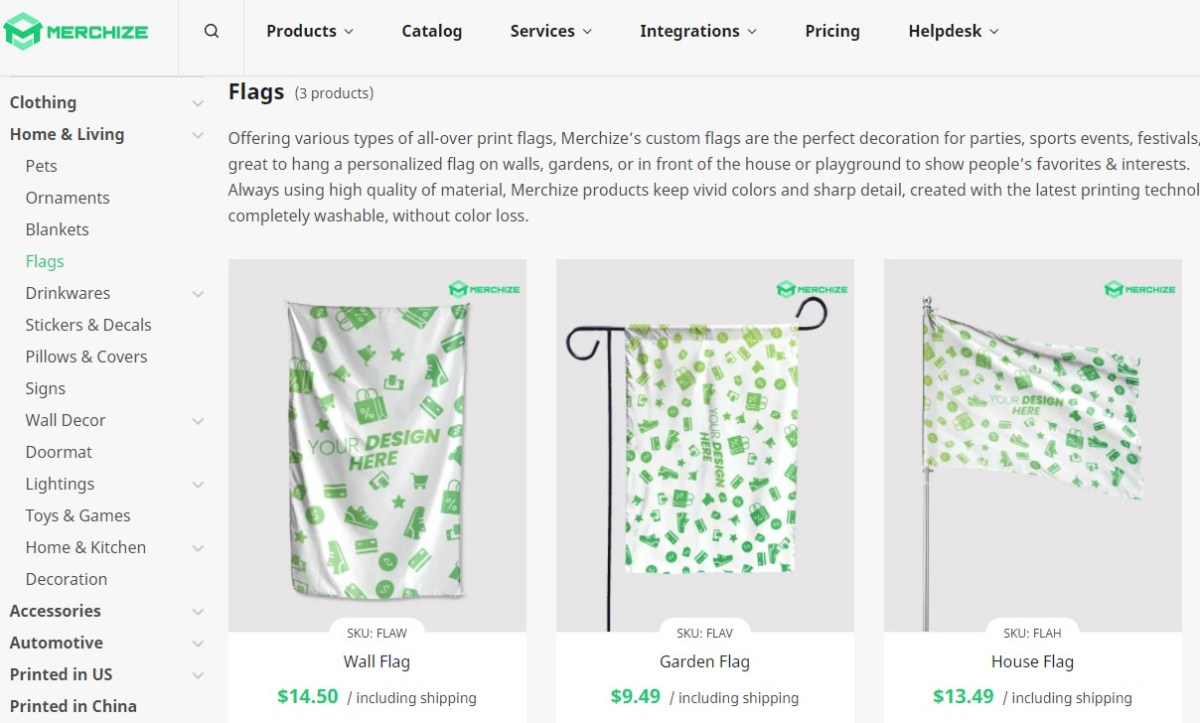The height and width of the screenshot is (723, 1200).
Task: Open the Catalog menu item
Action: click(431, 31)
